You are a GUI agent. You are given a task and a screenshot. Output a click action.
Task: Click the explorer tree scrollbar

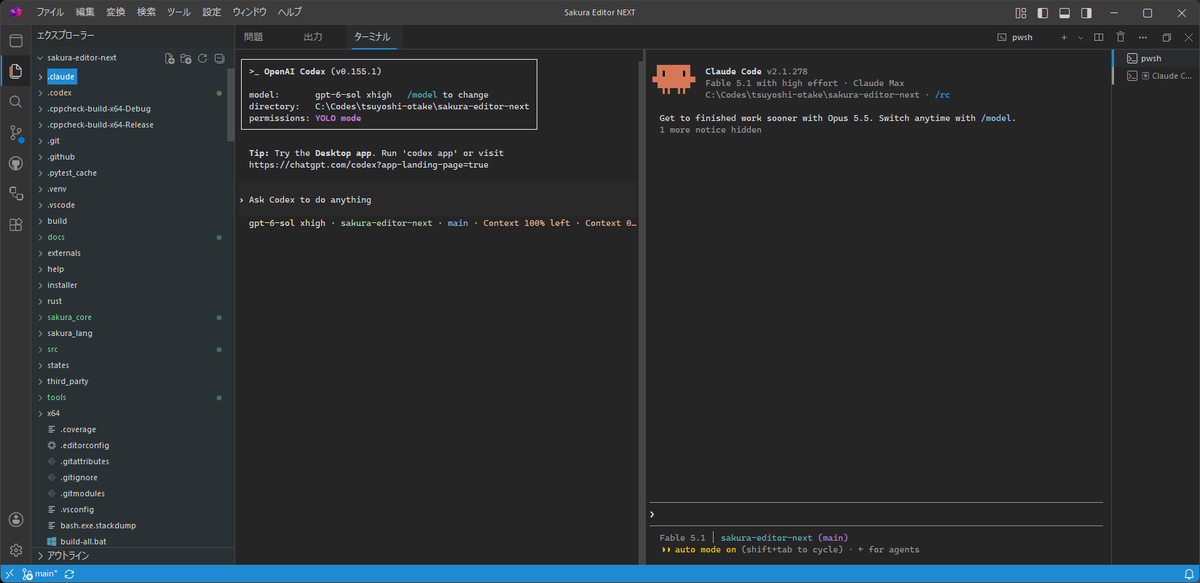(232, 104)
